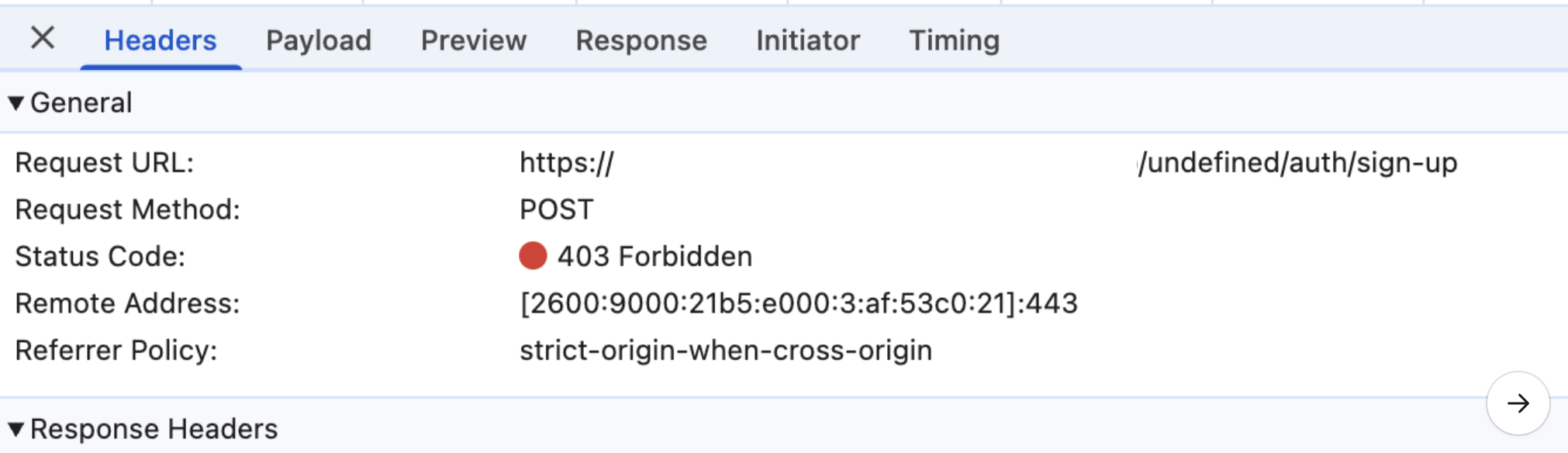The height and width of the screenshot is (453, 1568).
Task: Open the Initiator tab
Action: click(x=807, y=40)
